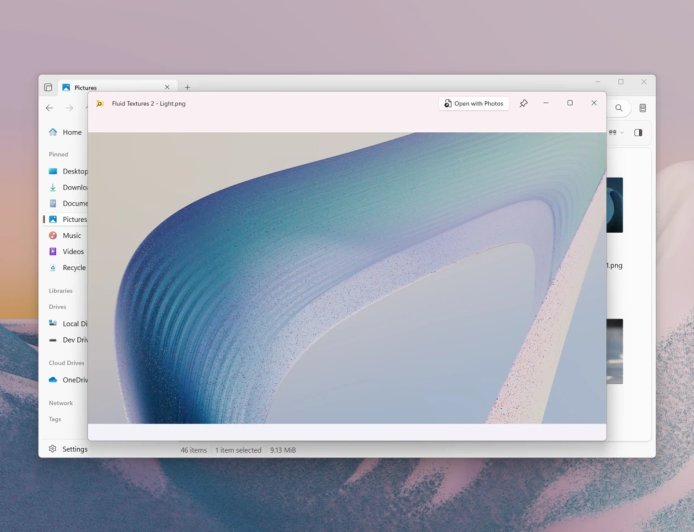Screen dimensions: 694x532
Task: Collapse the Pinned section header
Action: [58, 154]
